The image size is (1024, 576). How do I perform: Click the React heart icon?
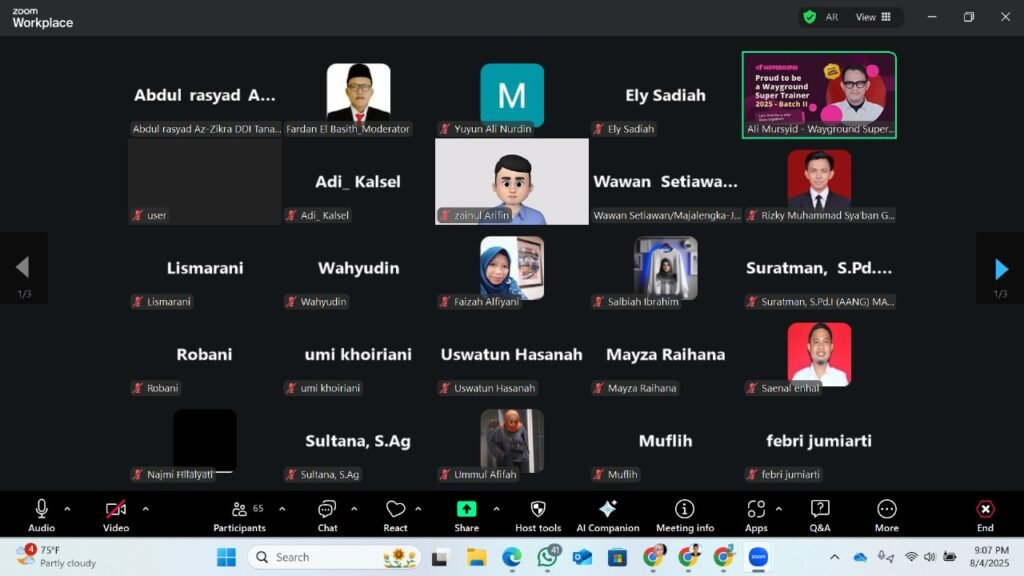click(x=396, y=516)
